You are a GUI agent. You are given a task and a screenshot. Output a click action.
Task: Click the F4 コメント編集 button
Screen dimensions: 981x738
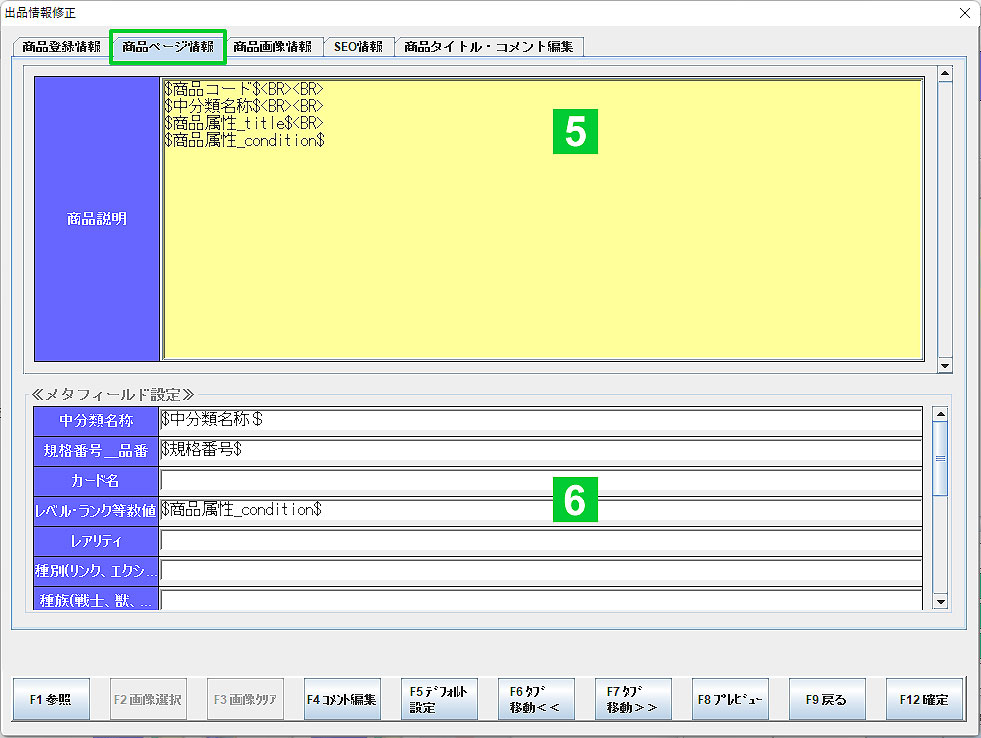pos(342,700)
